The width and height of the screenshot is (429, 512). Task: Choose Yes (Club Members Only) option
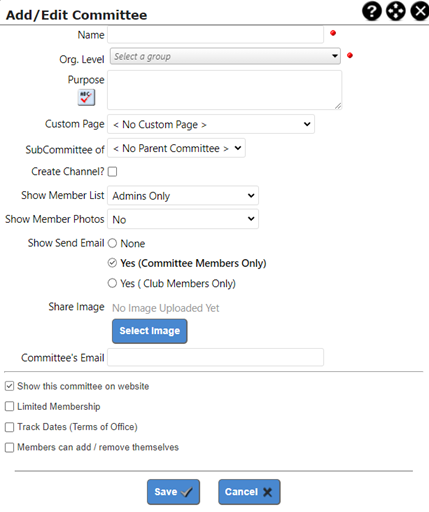coord(112,283)
